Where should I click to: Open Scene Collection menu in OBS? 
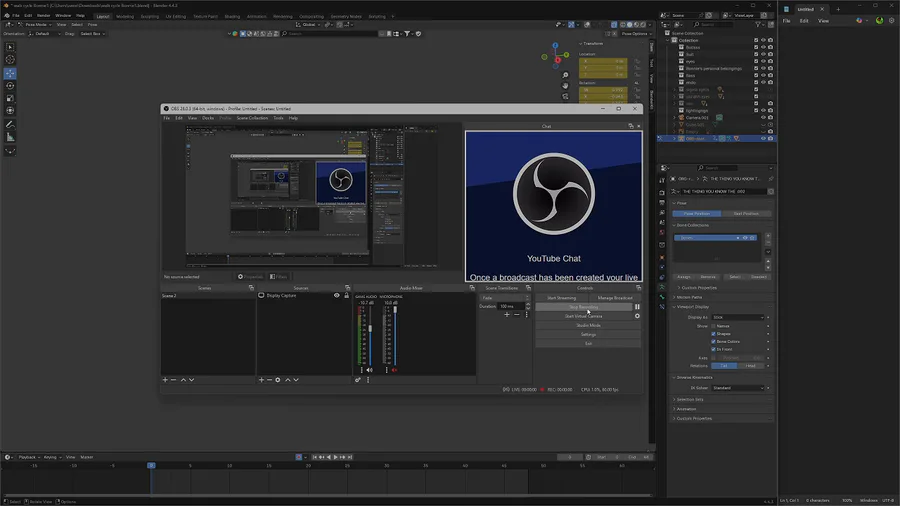[x=252, y=118]
